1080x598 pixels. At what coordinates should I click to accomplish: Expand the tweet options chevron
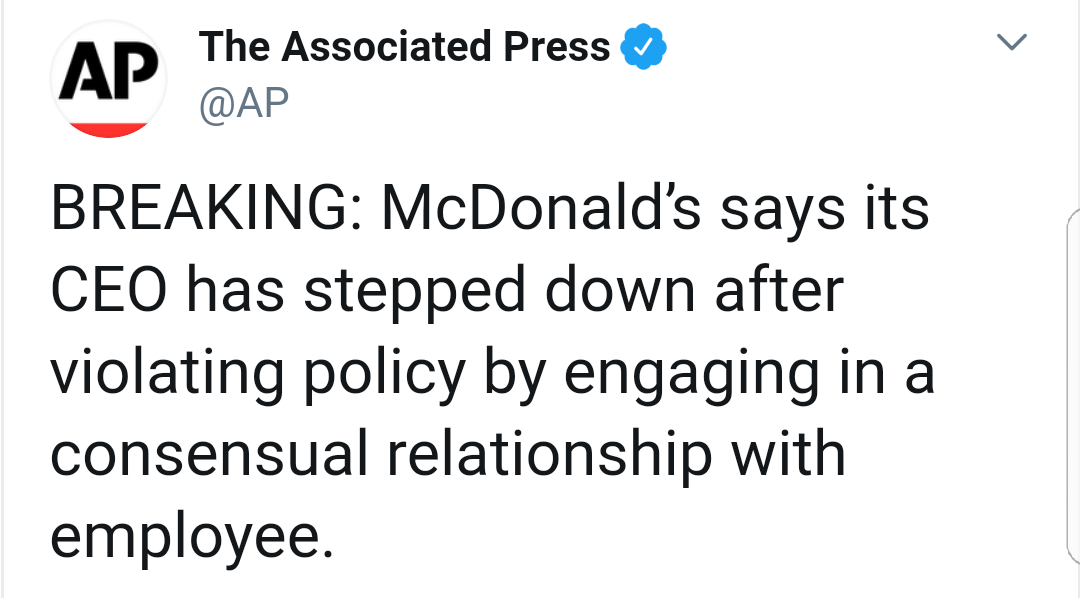coord(1012,42)
